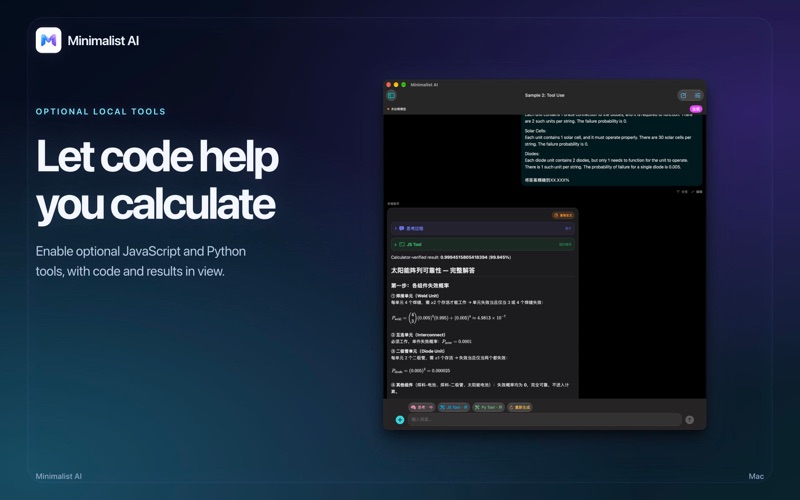Screen dimensions: 800x500
Task: Click the Diode Unit heading in answer
Action: (418, 351)
